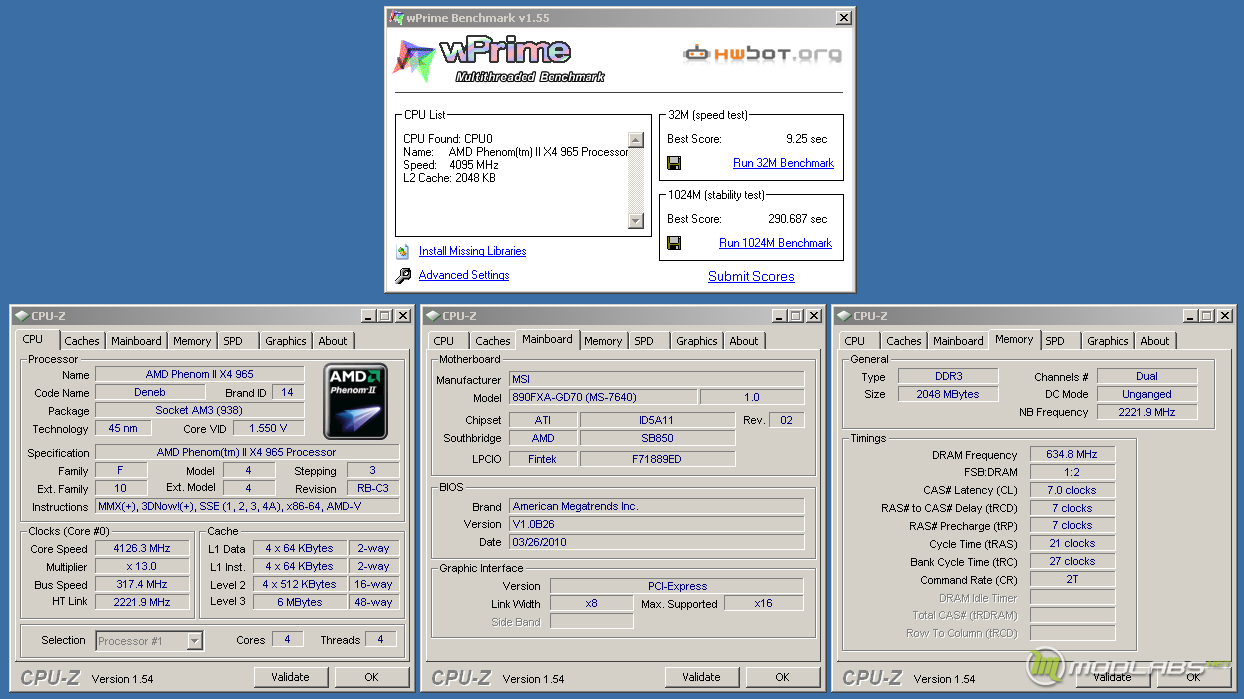Screen dimensions: 1244x699
Task: Click the hwbot.org logo
Action: tap(762, 54)
